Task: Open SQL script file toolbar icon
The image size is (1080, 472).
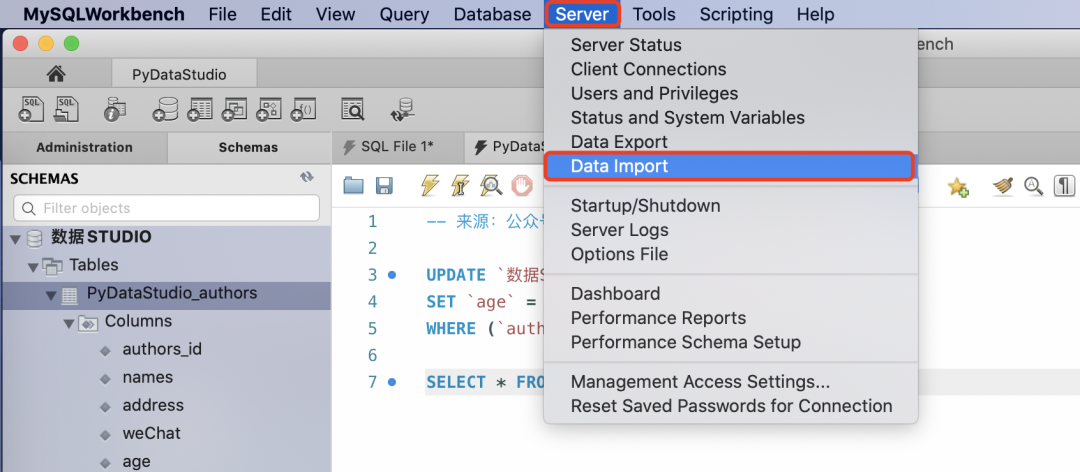Action: point(67,109)
